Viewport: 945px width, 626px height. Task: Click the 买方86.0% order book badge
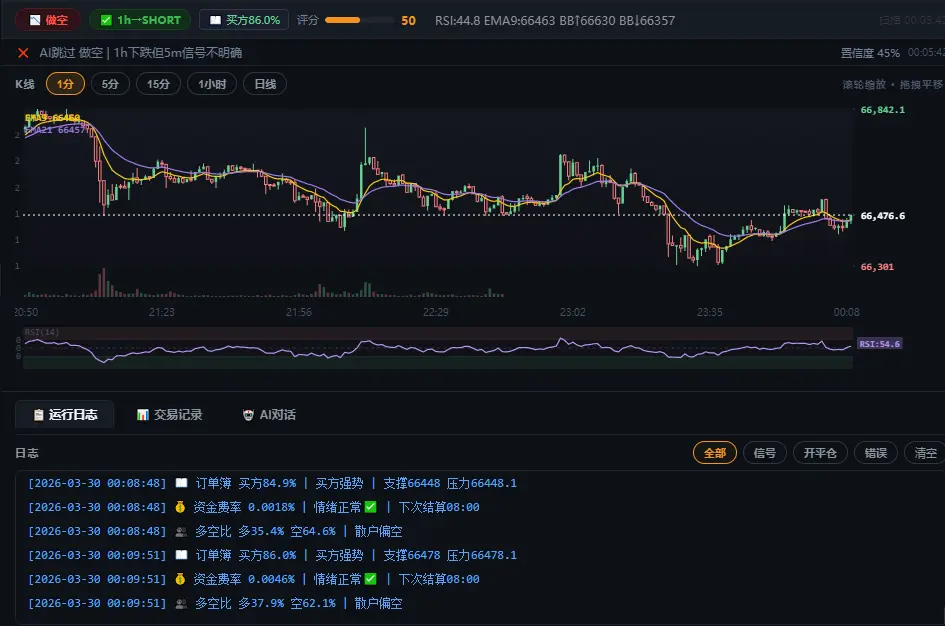pyautogui.click(x=243, y=20)
